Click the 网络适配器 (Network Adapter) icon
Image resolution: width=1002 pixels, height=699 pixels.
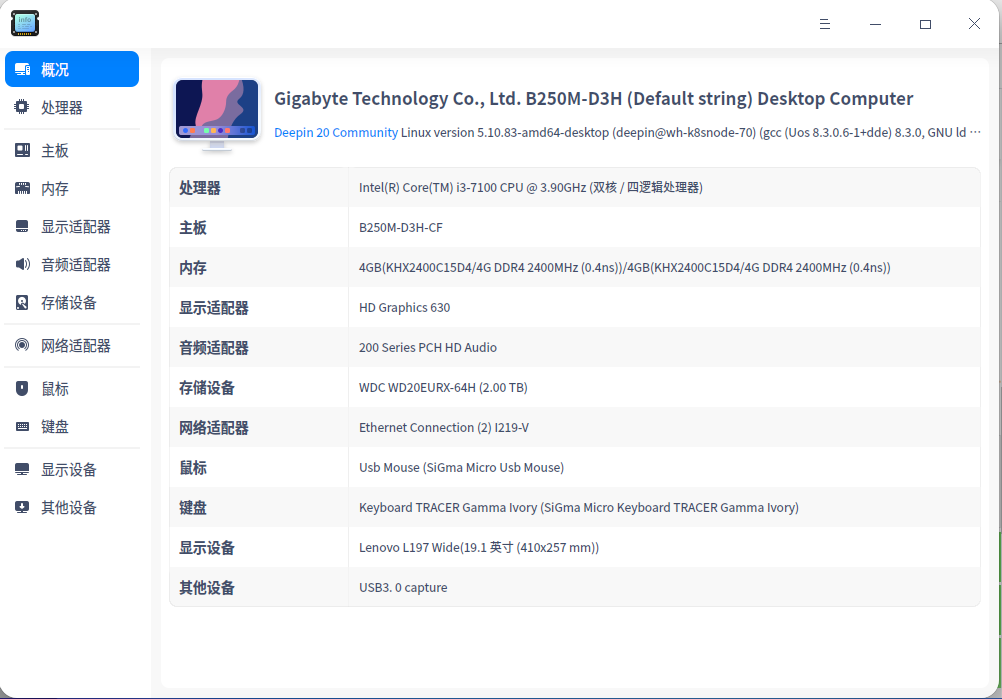(21, 345)
